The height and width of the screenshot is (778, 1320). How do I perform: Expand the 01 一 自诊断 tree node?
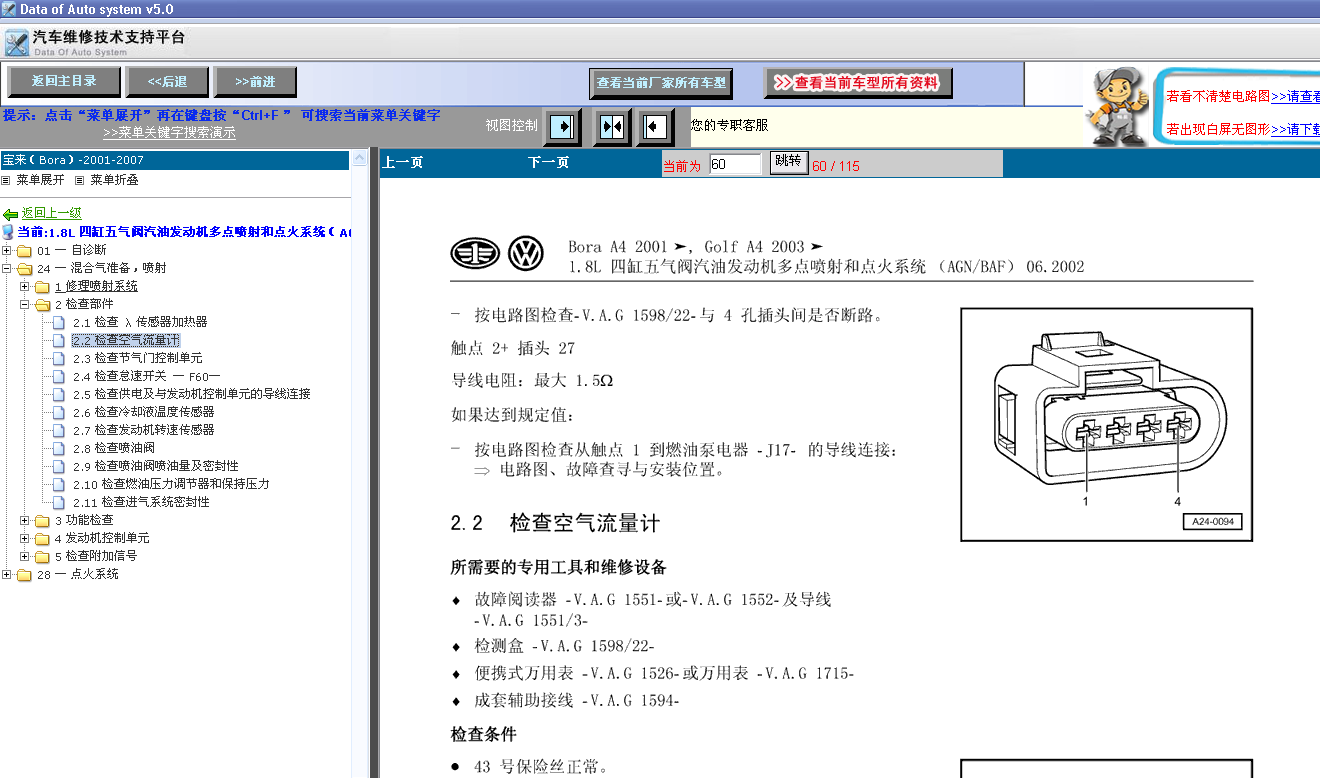point(7,250)
